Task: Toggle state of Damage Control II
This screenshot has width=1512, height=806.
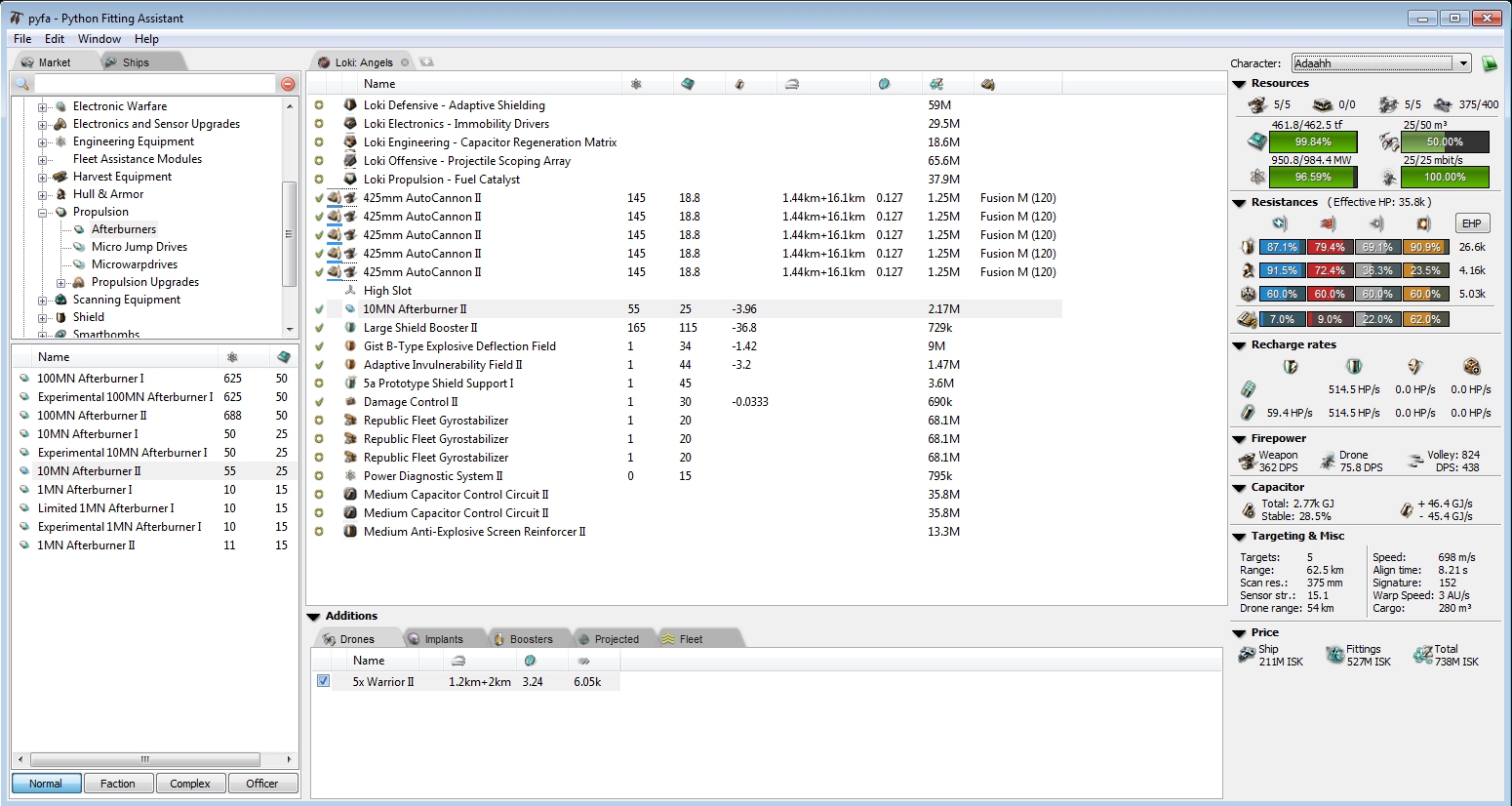Action: coord(319,402)
